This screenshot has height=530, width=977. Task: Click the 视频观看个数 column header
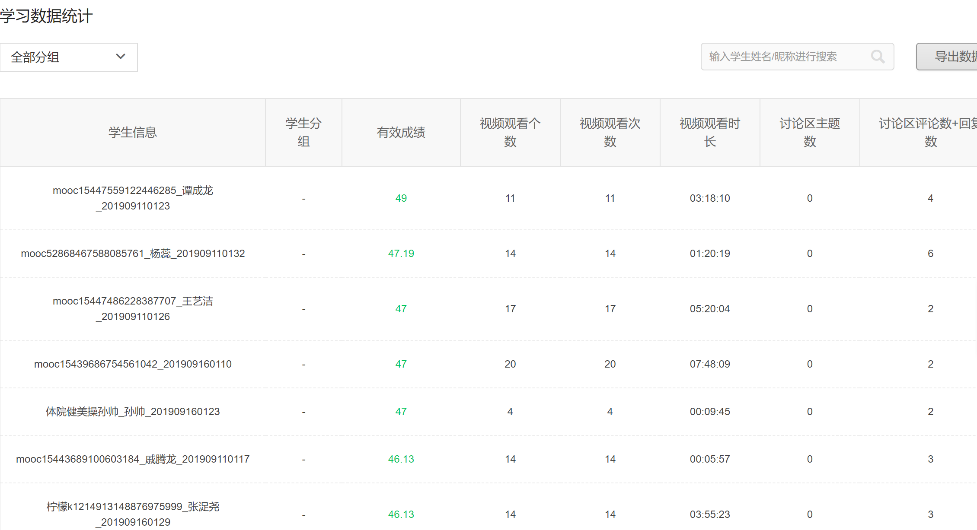[x=510, y=132]
